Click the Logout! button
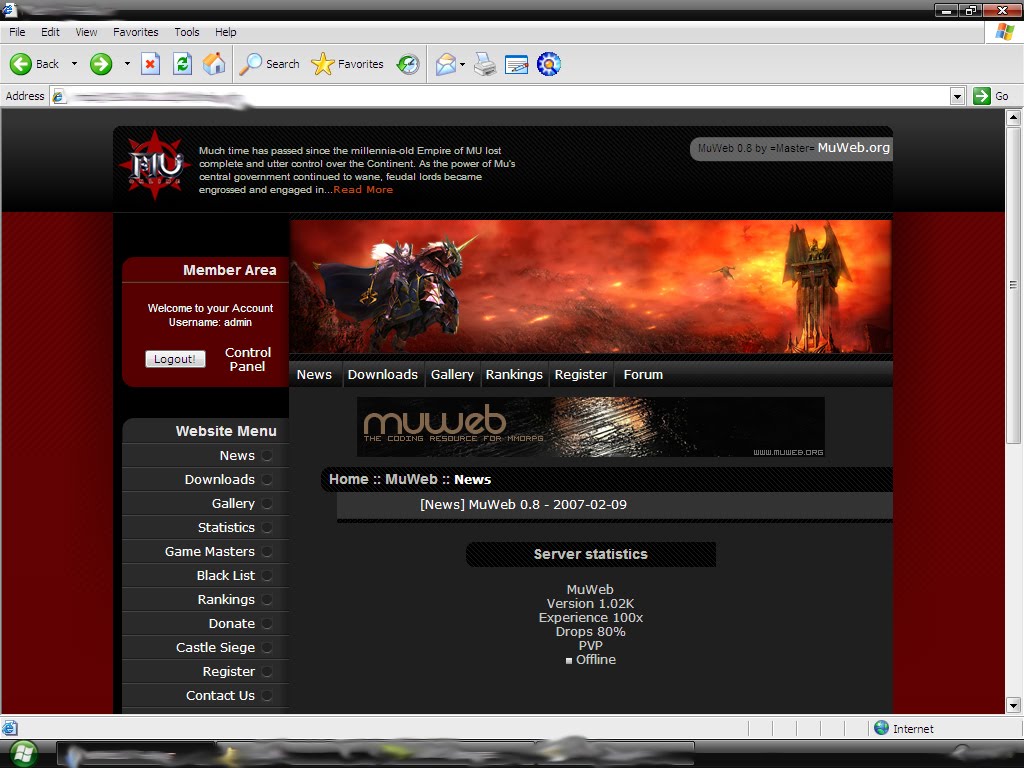Image resolution: width=1024 pixels, height=768 pixels. tap(175, 358)
